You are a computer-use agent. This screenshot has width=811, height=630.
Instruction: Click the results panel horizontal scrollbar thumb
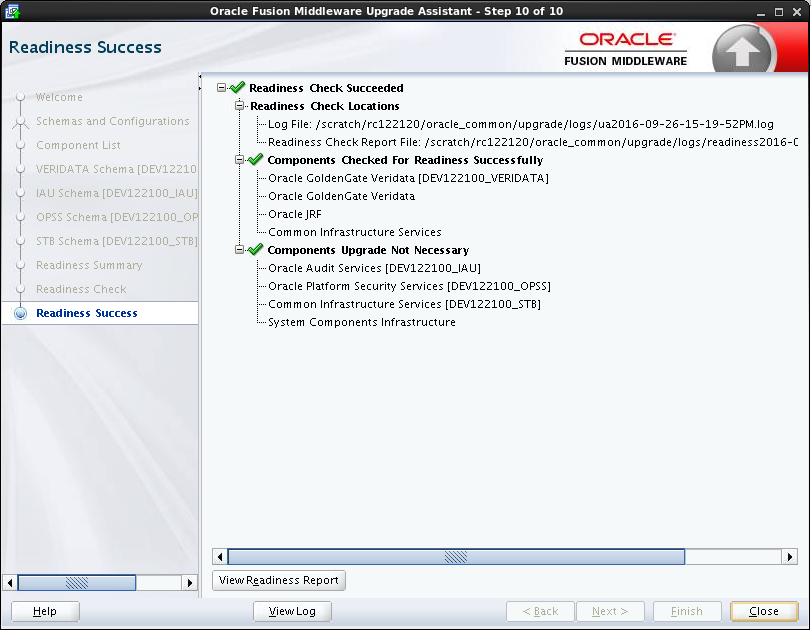pyautogui.click(x=456, y=557)
